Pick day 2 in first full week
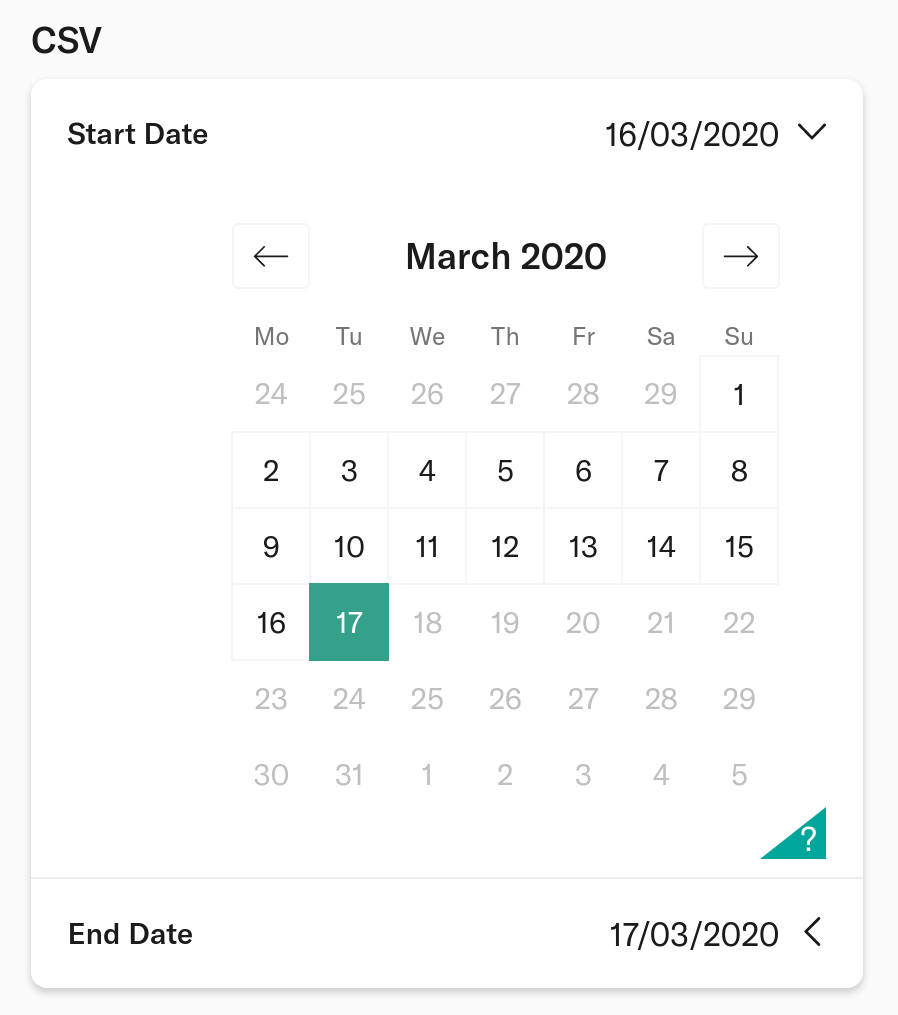898x1015 pixels. tap(271, 471)
